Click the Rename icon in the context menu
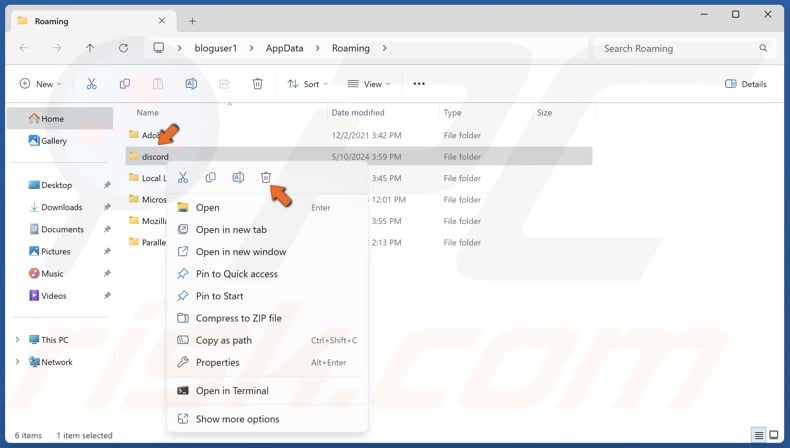 click(x=238, y=177)
